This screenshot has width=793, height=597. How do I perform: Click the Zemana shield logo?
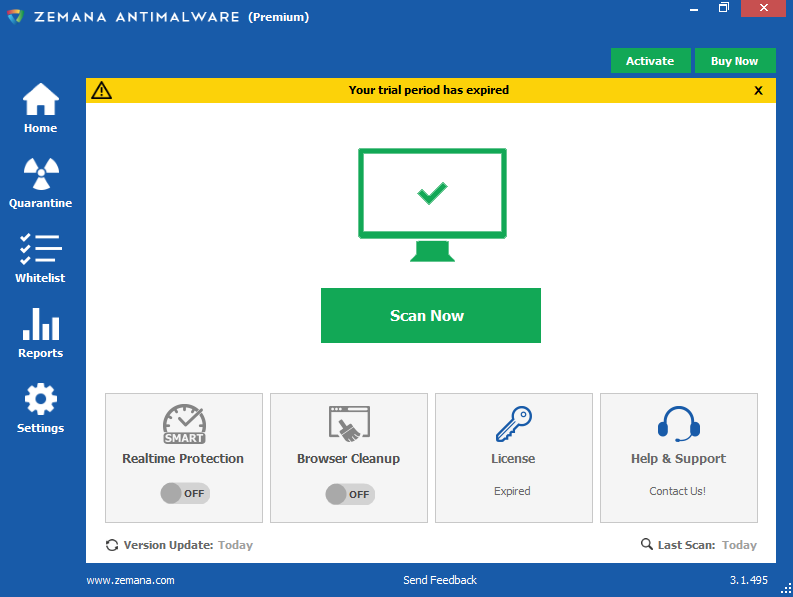pyautogui.click(x=16, y=16)
